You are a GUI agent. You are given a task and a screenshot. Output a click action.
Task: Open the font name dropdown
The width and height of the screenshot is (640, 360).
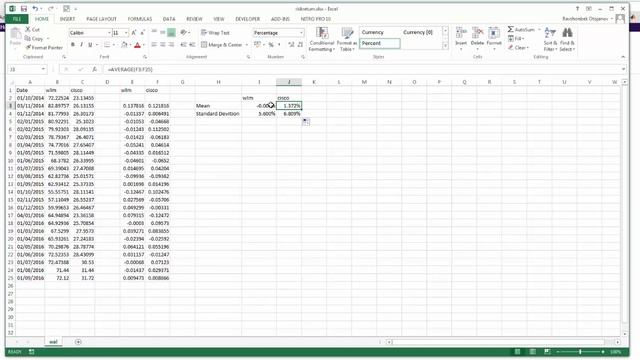click(x=109, y=33)
